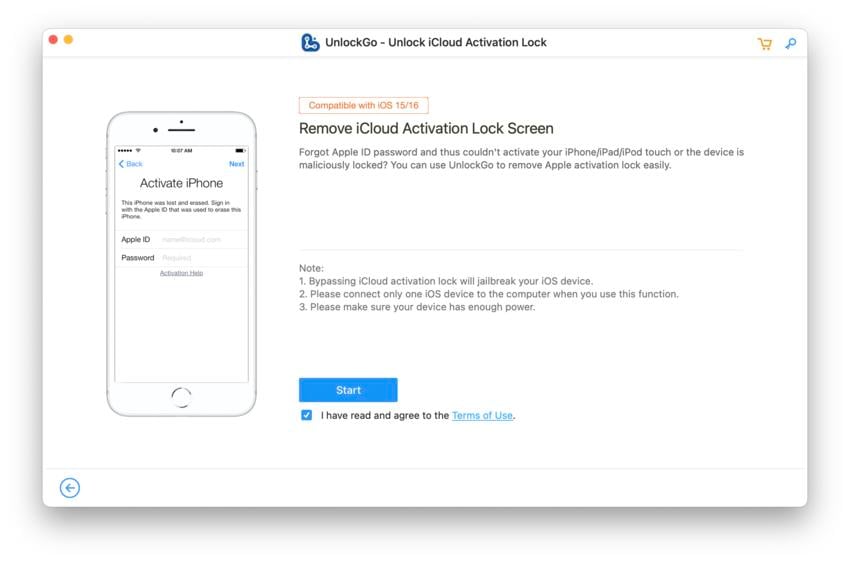Screen dimensions: 850x563
Task: Minimize the window using the yellow button
Action: click(x=68, y=40)
